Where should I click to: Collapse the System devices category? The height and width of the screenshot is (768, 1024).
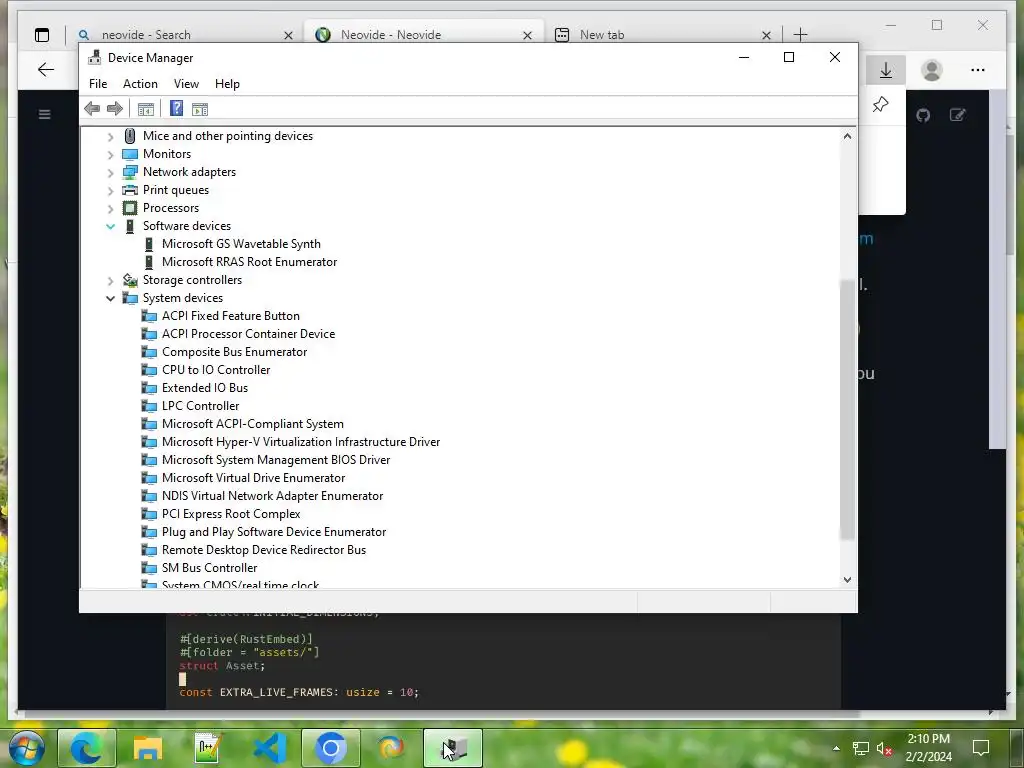pyautogui.click(x=110, y=298)
